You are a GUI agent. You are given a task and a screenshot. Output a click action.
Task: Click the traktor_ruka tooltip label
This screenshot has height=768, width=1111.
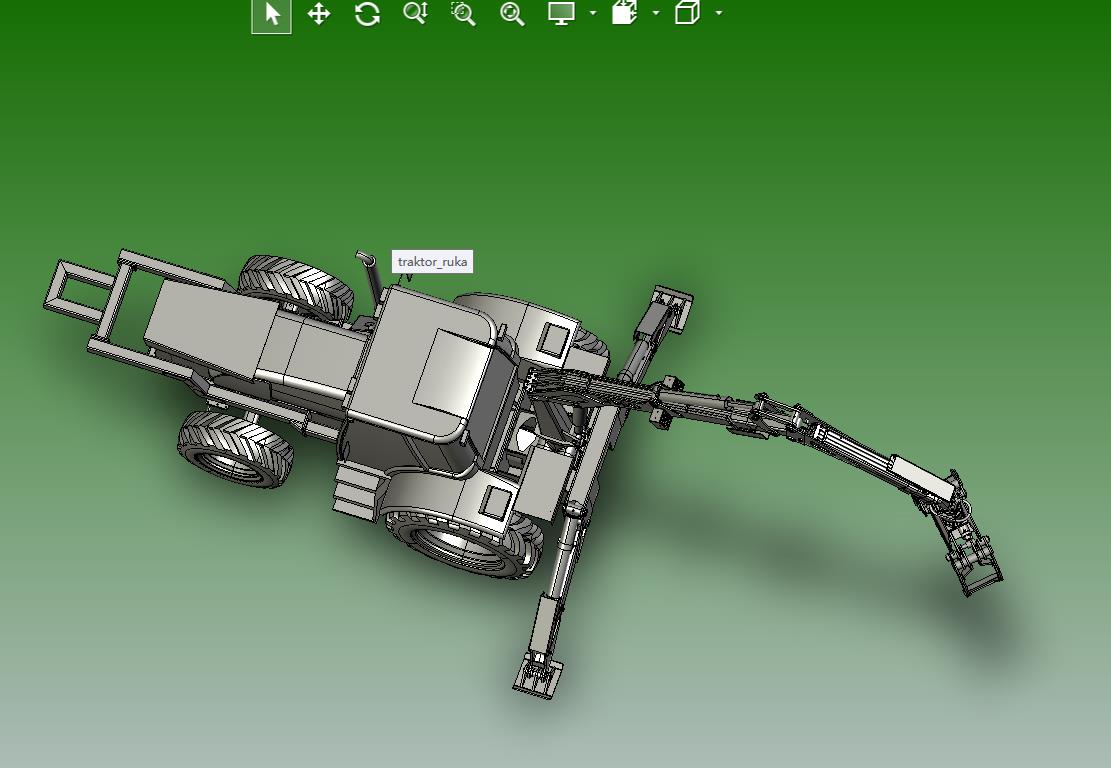coord(432,261)
